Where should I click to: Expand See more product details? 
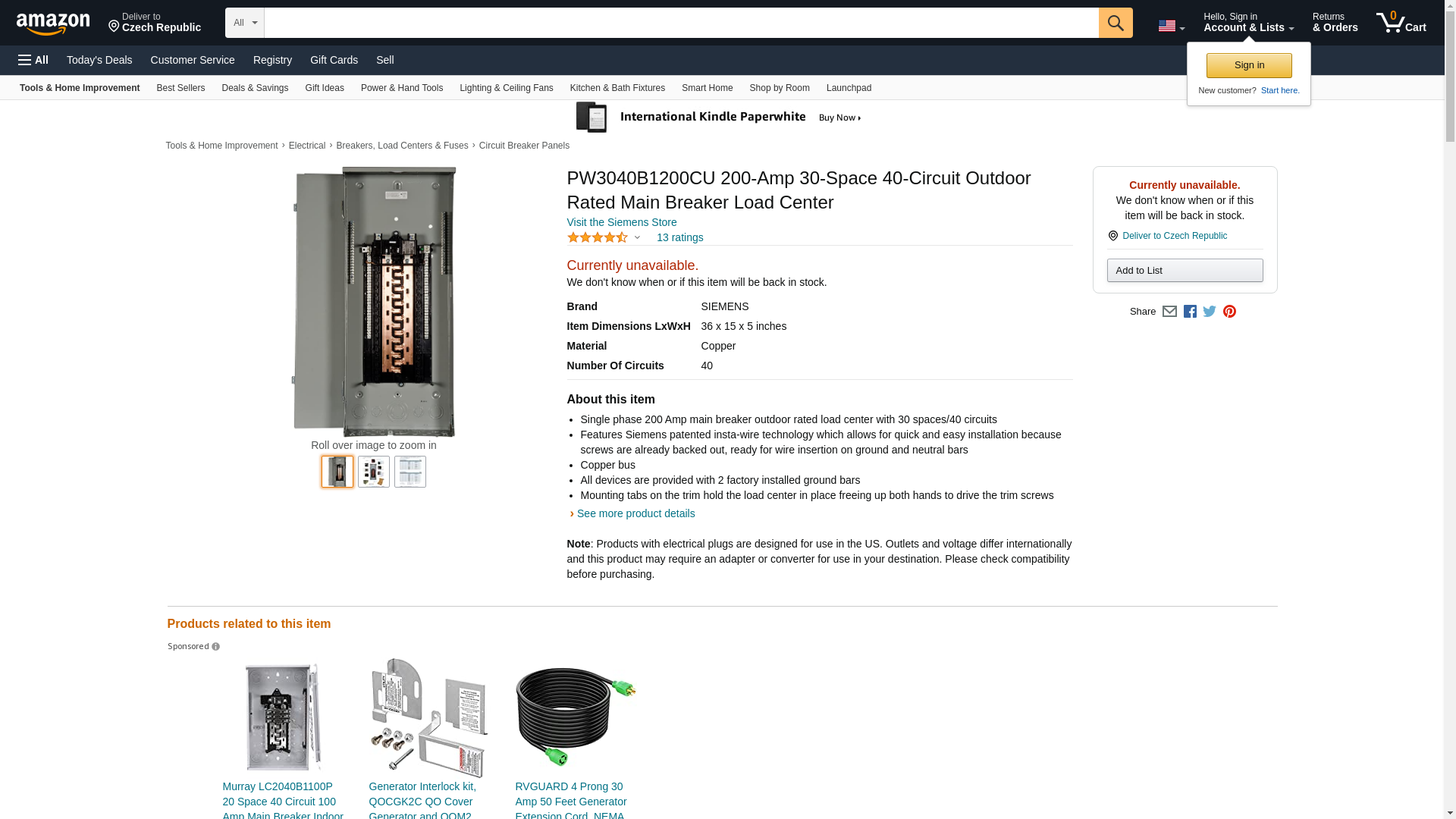(635, 513)
